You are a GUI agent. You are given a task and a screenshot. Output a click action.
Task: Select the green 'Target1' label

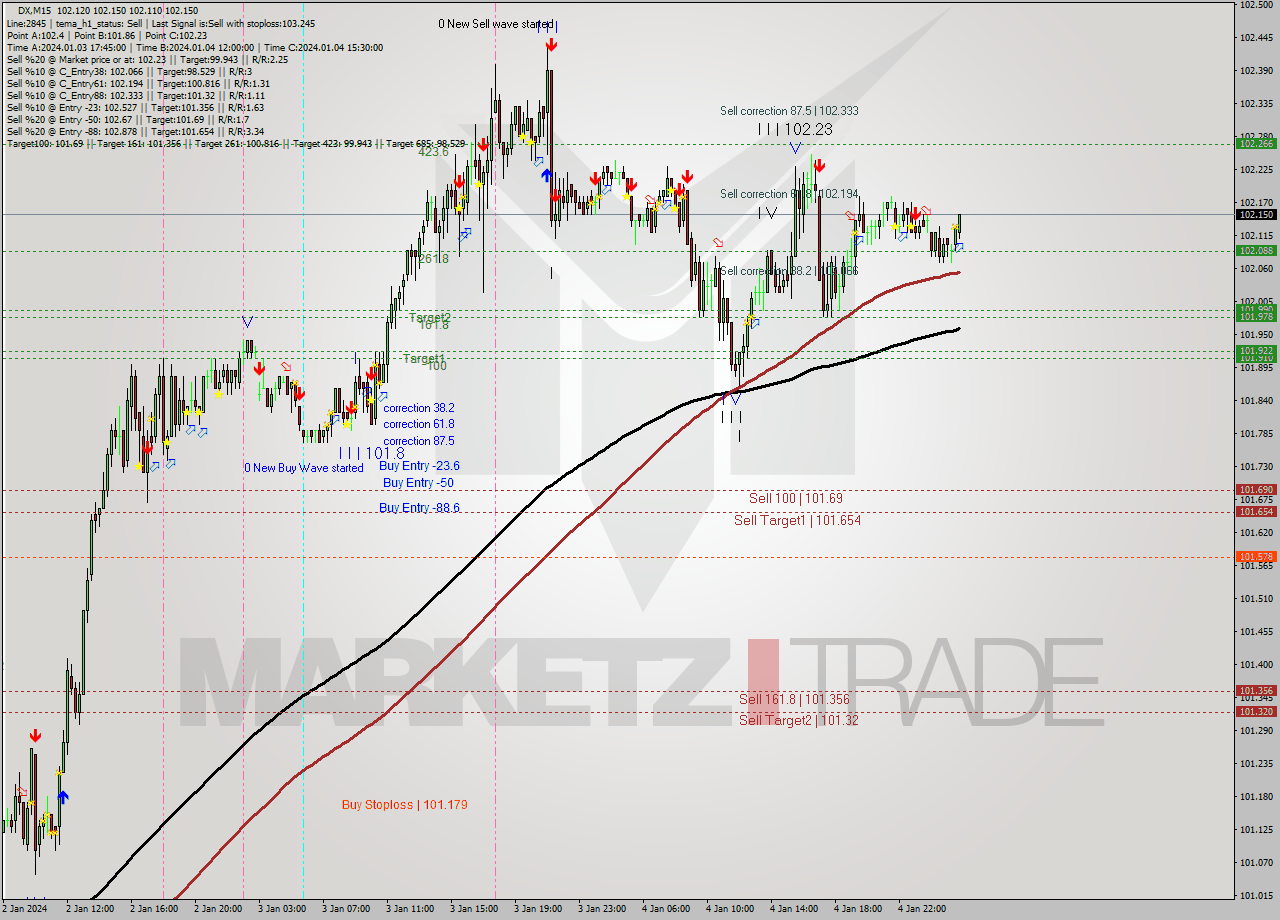(x=424, y=358)
